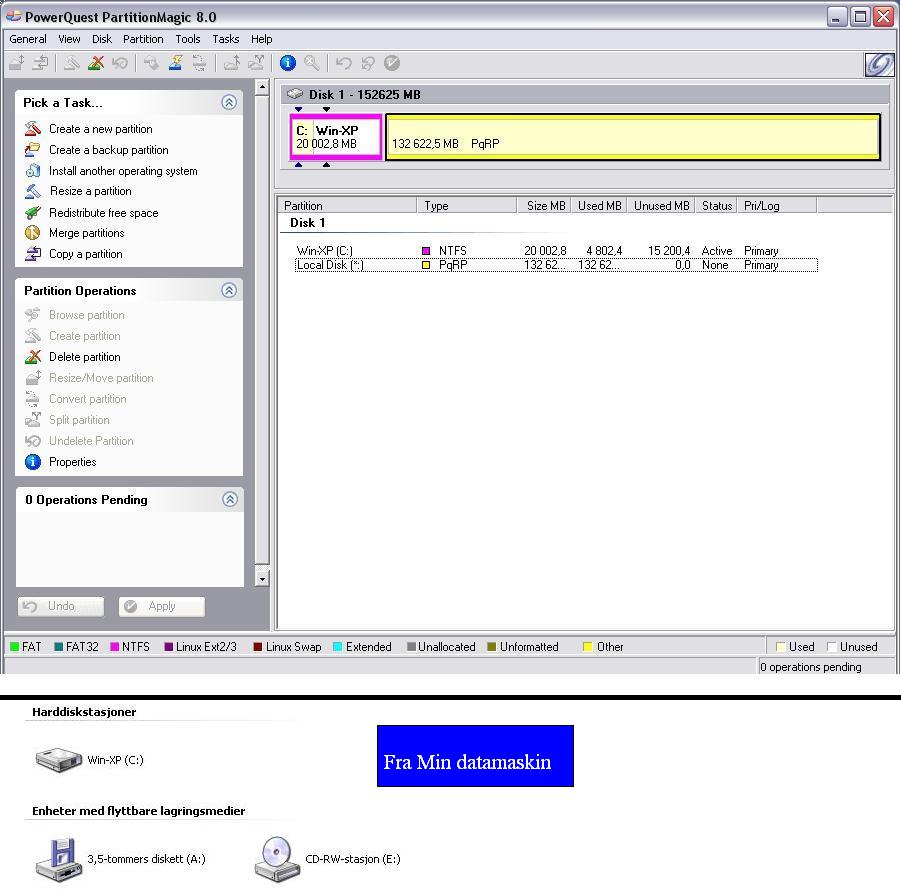
Task: Click the Undo button below pending operations
Action: 61,606
